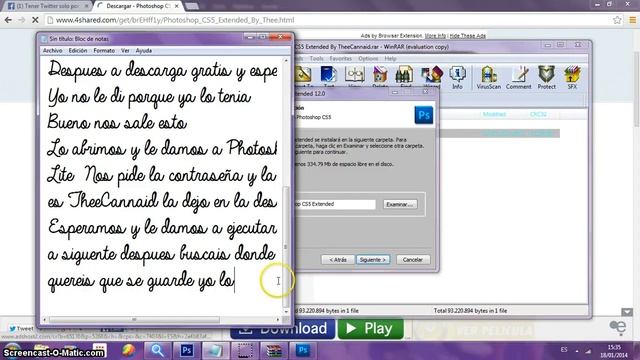
Task: Click the Notepad horizontal scrollbar thumb
Action: 135,320
